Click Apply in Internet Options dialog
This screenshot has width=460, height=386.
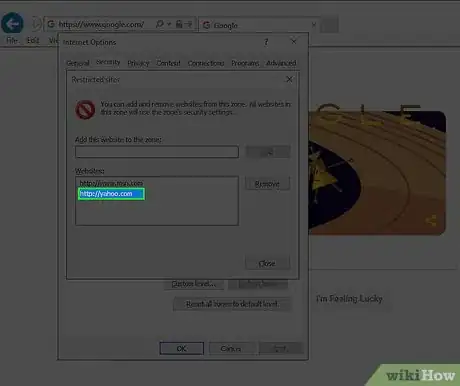pos(281,348)
